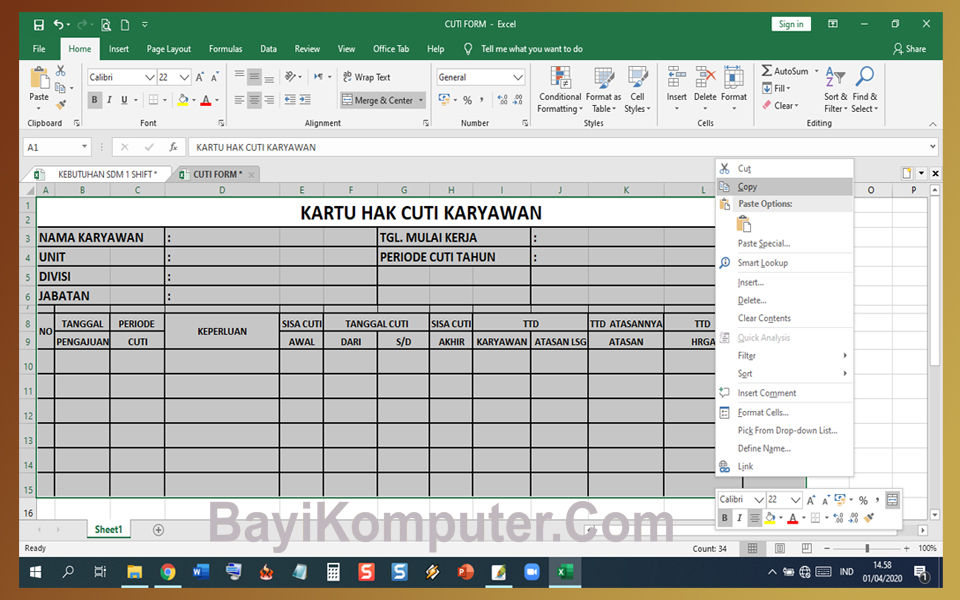Open the General number format dropdown
The width and height of the screenshot is (960, 600).
point(517,77)
